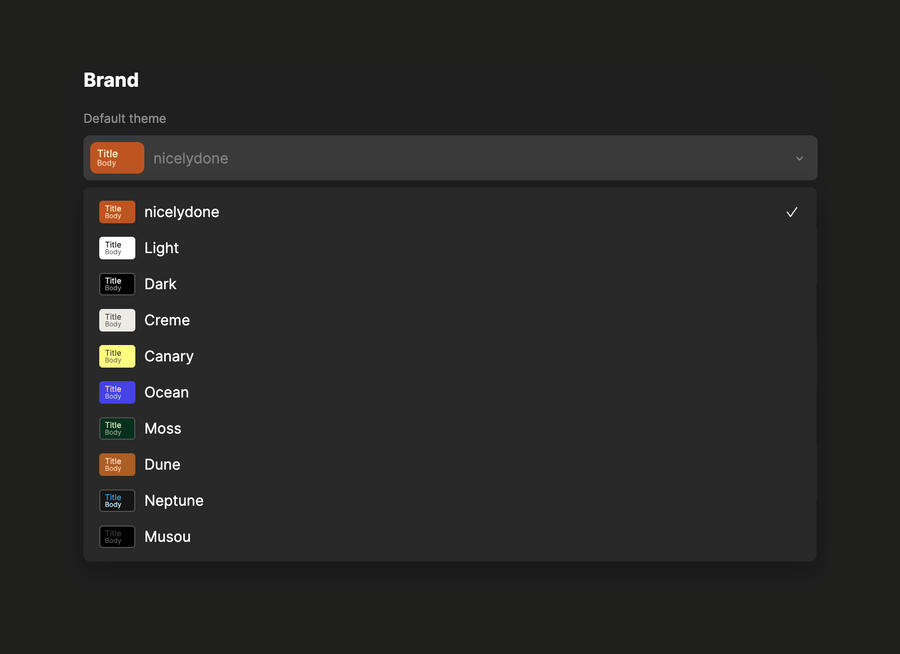Click the Brand page heading
Image resolution: width=900 pixels, height=654 pixels.
click(111, 80)
